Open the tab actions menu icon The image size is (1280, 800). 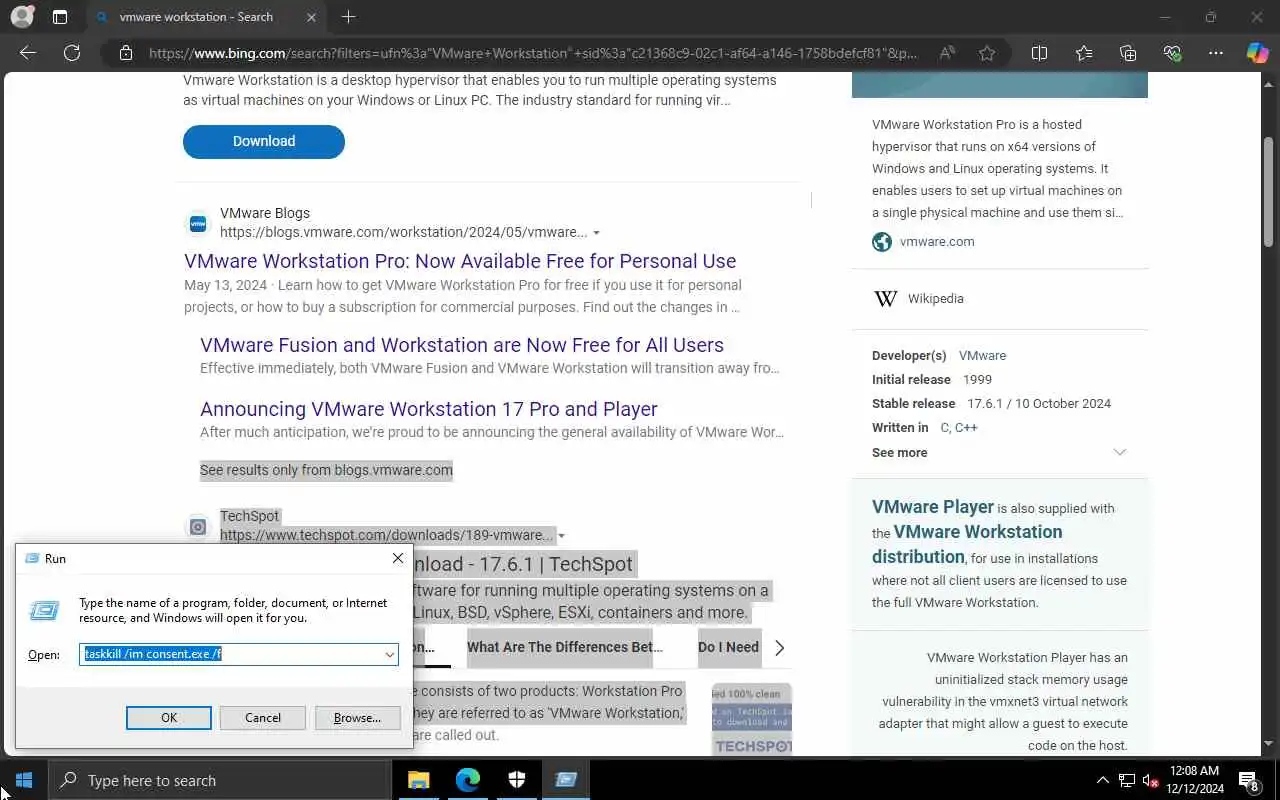click(x=60, y=17)
